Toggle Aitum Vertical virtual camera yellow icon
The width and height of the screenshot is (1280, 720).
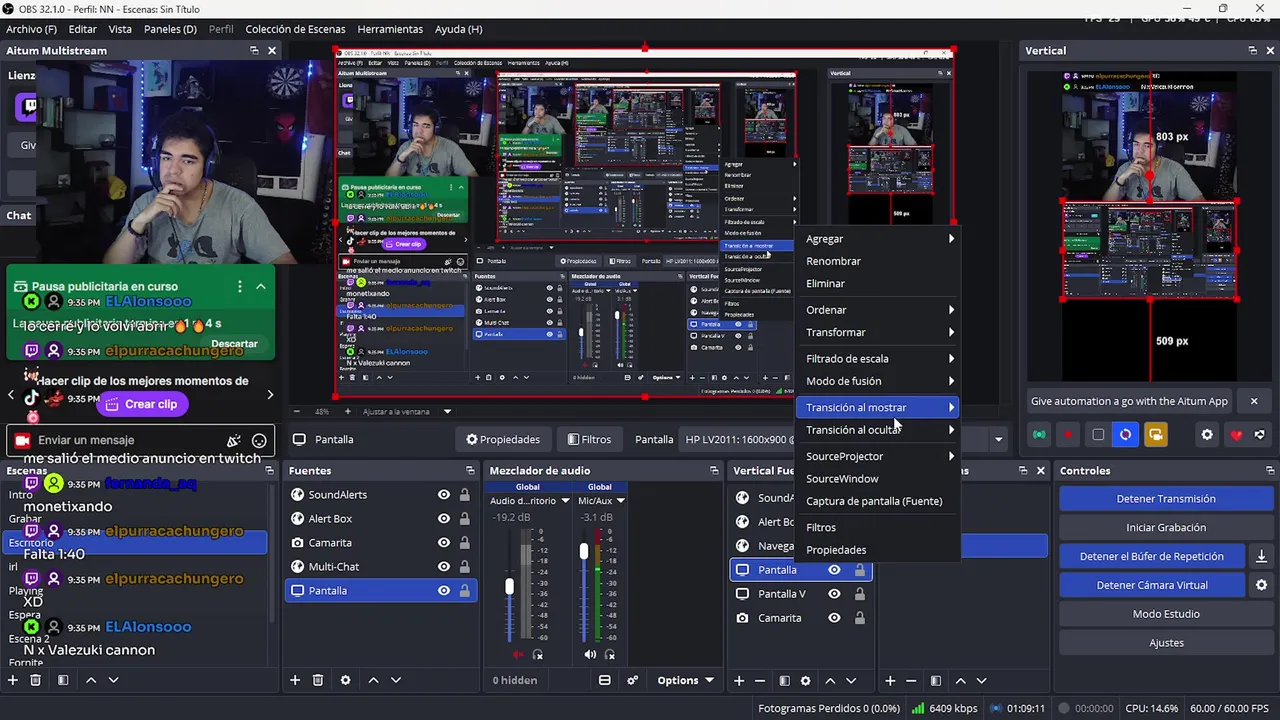tap(1155, 435)
